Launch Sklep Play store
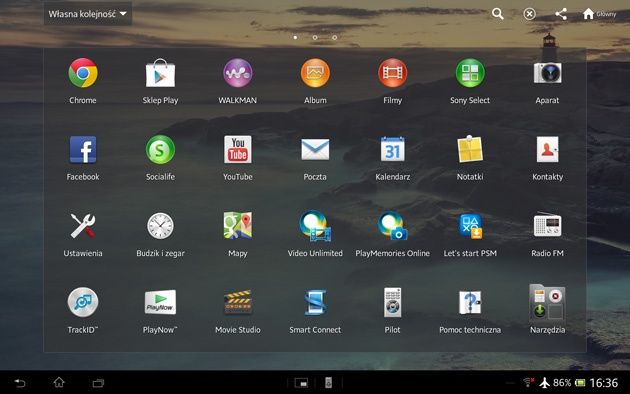630x394 pixels. tap(160, 73)
